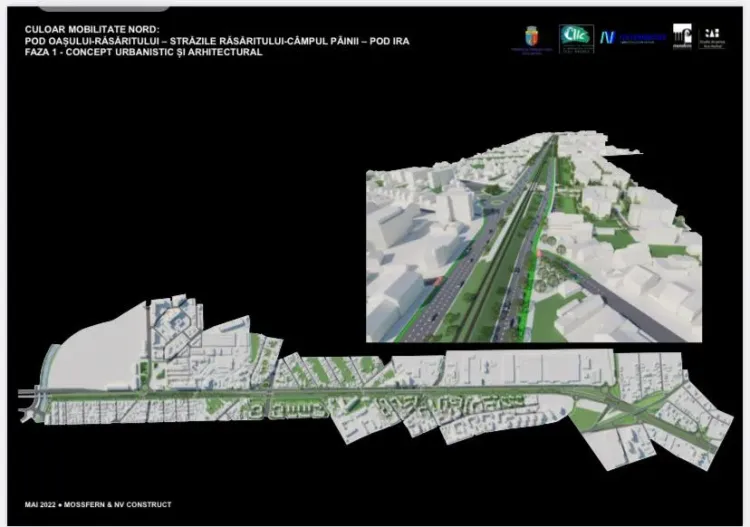
Task: Click the white Mossfern logo
Action: 683,36
